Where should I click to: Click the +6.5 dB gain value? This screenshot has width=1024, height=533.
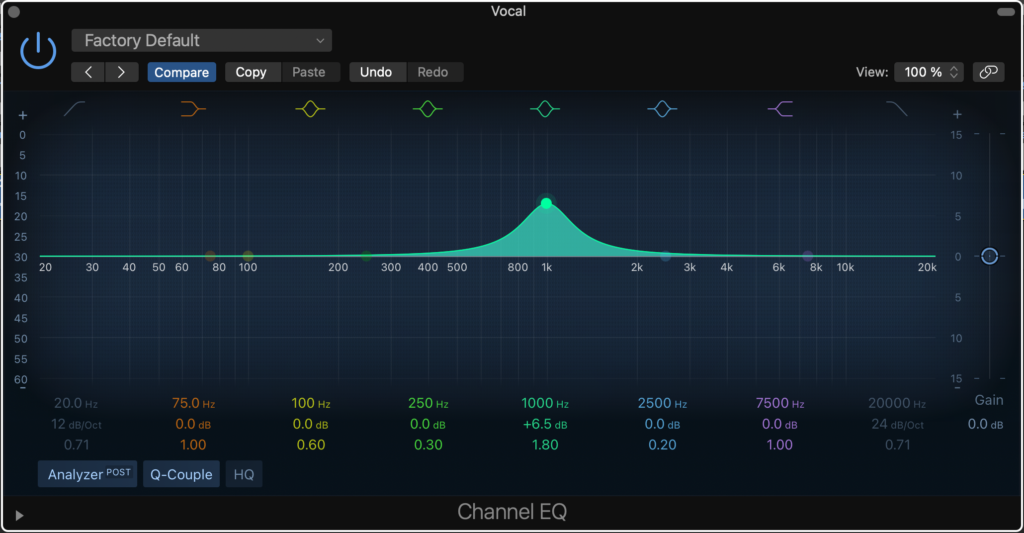(545, 424)
